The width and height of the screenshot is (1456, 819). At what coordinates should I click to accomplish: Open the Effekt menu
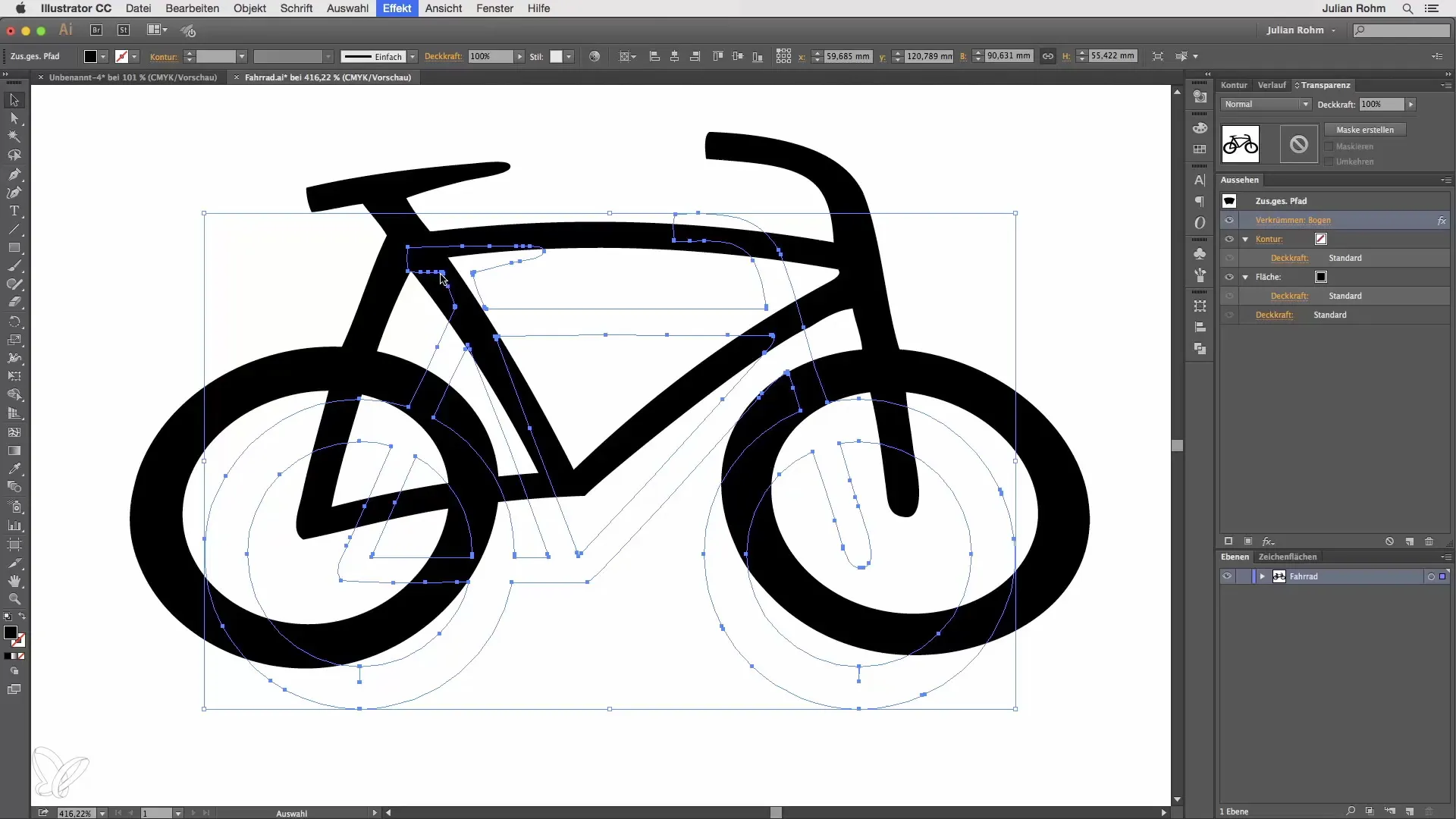click(397, 8)
